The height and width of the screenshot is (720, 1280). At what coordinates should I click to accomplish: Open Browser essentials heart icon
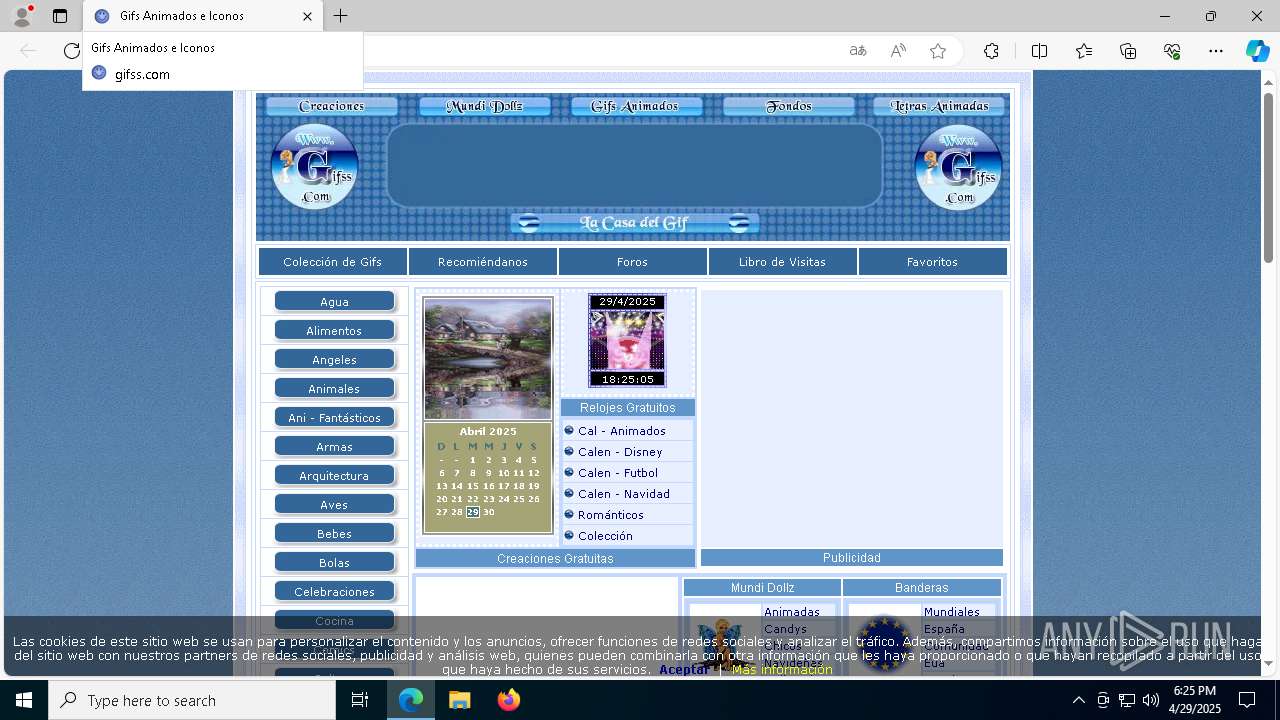(x=1172, y=51)
